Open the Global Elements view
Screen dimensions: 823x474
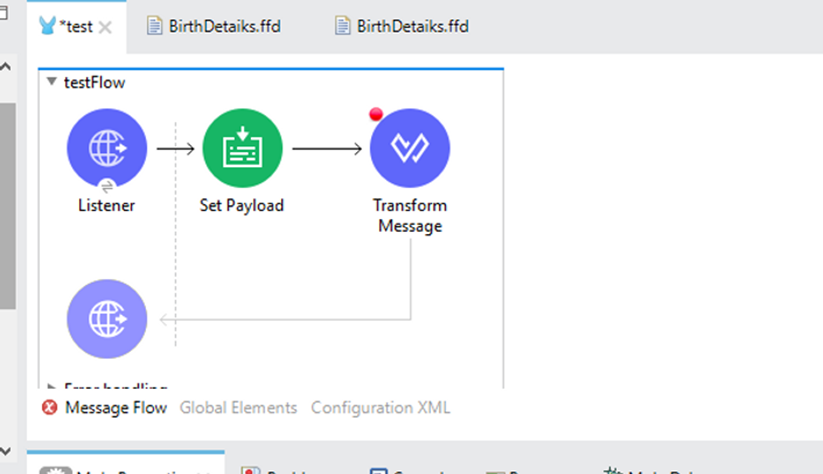[x=238, y=408]
